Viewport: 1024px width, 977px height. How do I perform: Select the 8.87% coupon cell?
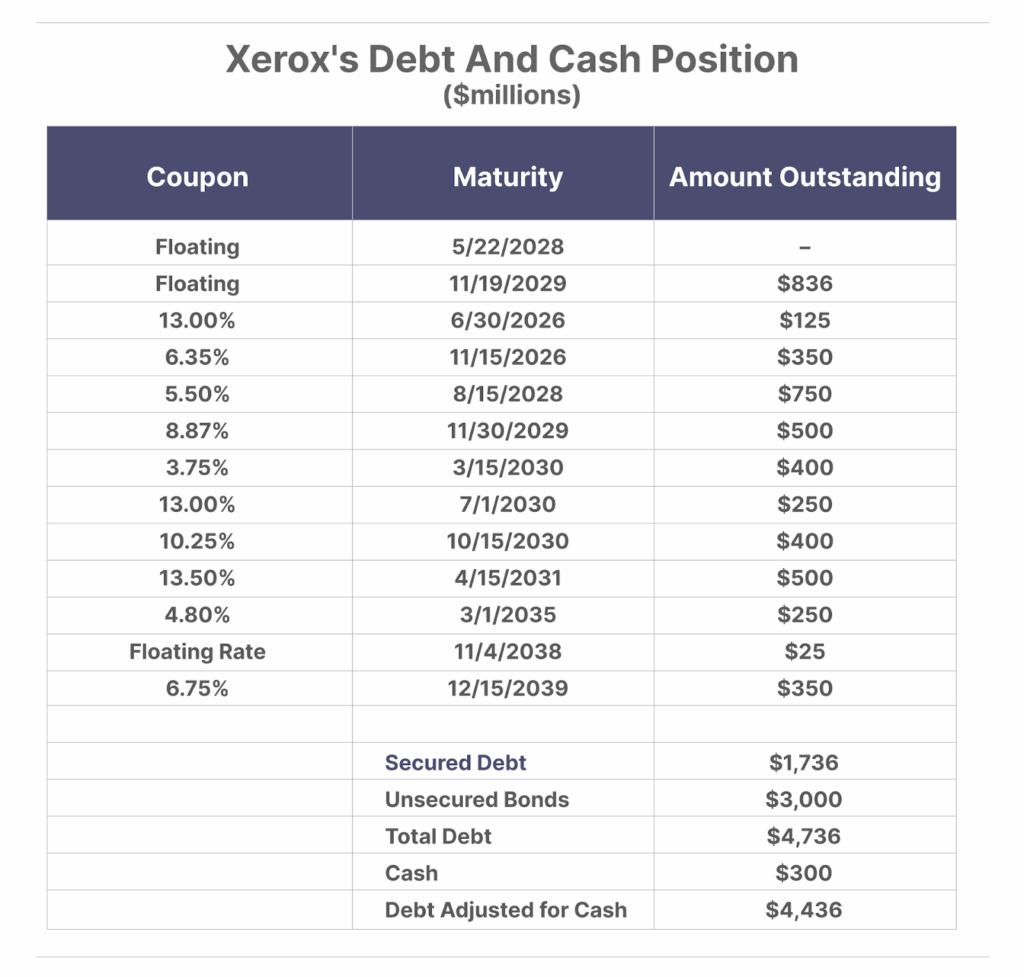(198, 431)
